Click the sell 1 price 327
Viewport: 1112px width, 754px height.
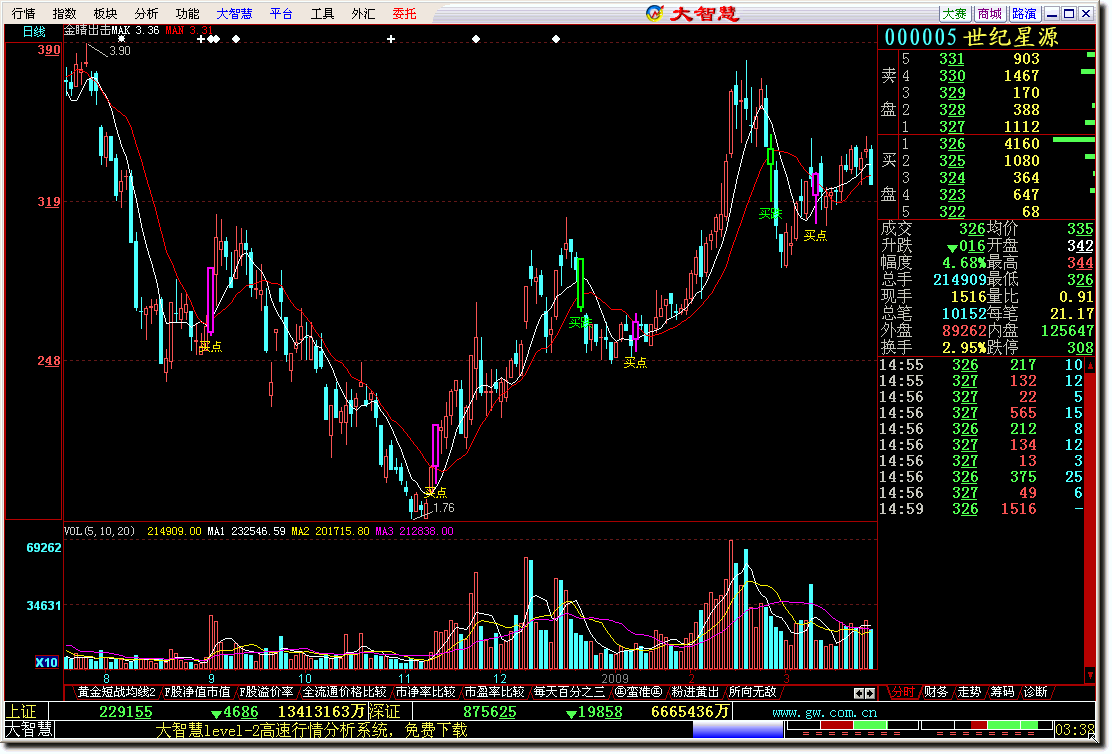point(952,127)
